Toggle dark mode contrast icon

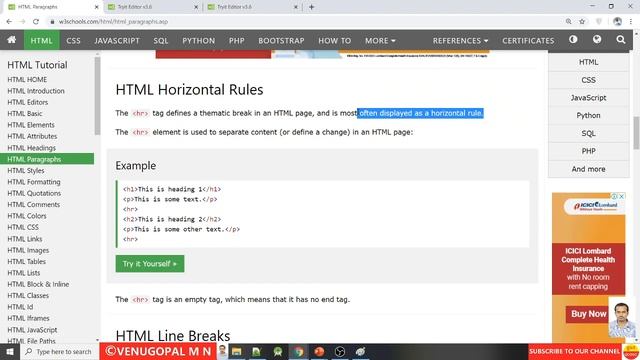[573, 40]
